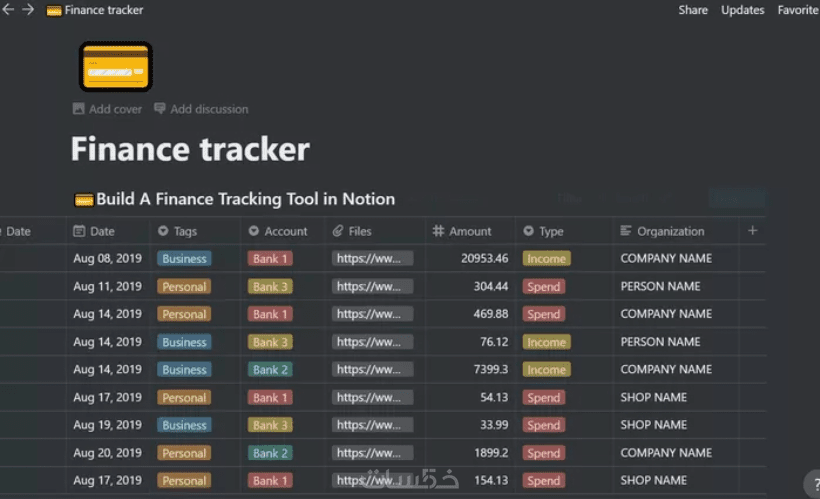The height and width of the screenshot is (499, 820).
Task: Click the Add discussion speech bubble icon
Action: pyautogui.click(x=160, y=108)
